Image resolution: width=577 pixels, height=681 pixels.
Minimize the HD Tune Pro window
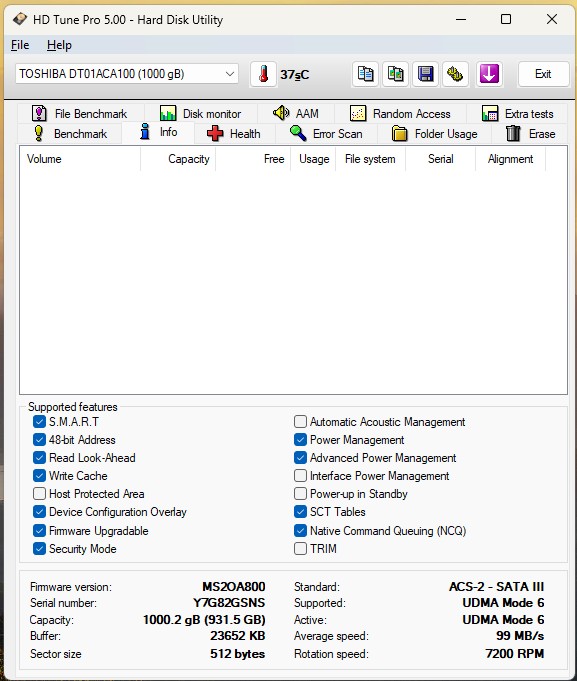pos(461,20)
